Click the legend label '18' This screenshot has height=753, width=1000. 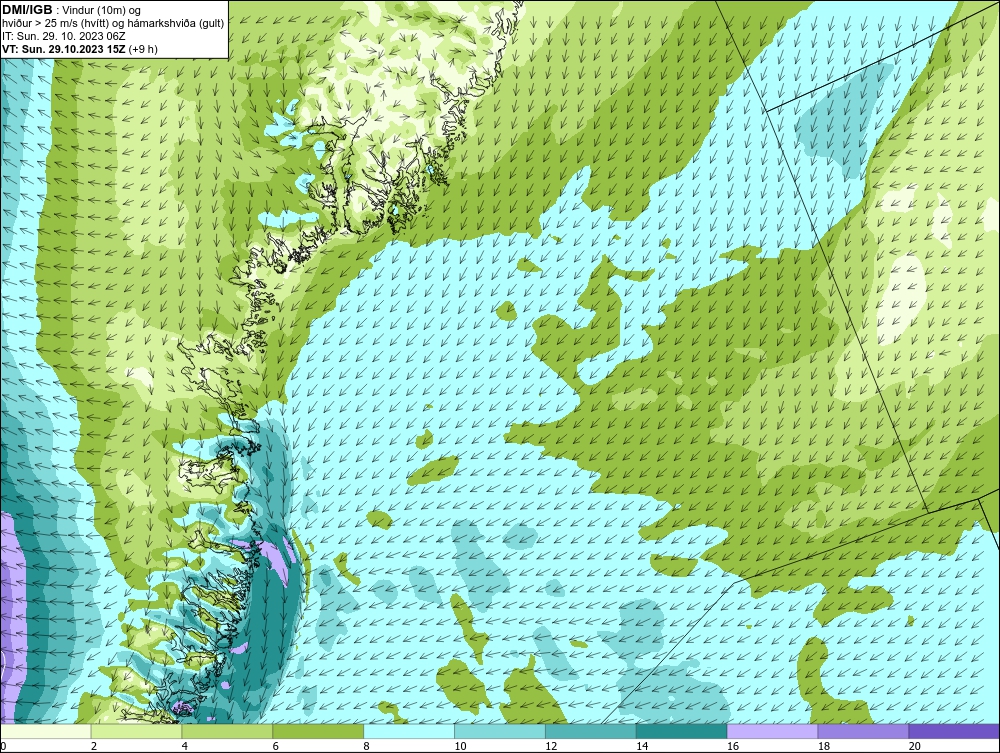(x=824, y=746)
